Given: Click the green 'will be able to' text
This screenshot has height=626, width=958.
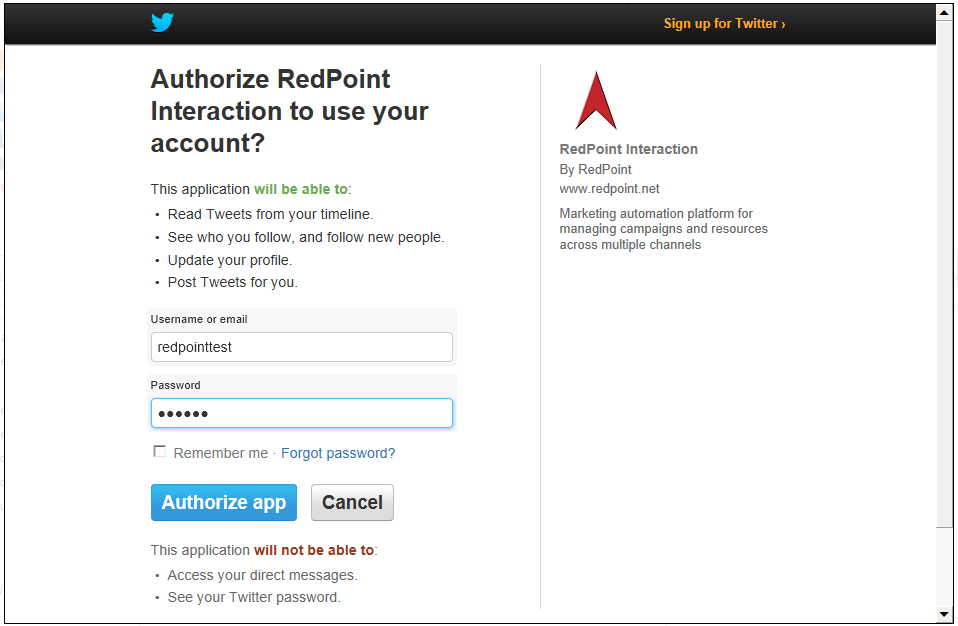Looking at the screenshot, I should (300, 189).
